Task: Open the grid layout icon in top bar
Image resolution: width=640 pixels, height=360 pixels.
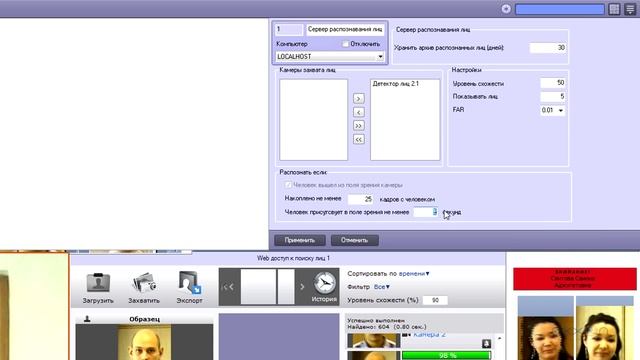Action: click(x=614, y=9)
